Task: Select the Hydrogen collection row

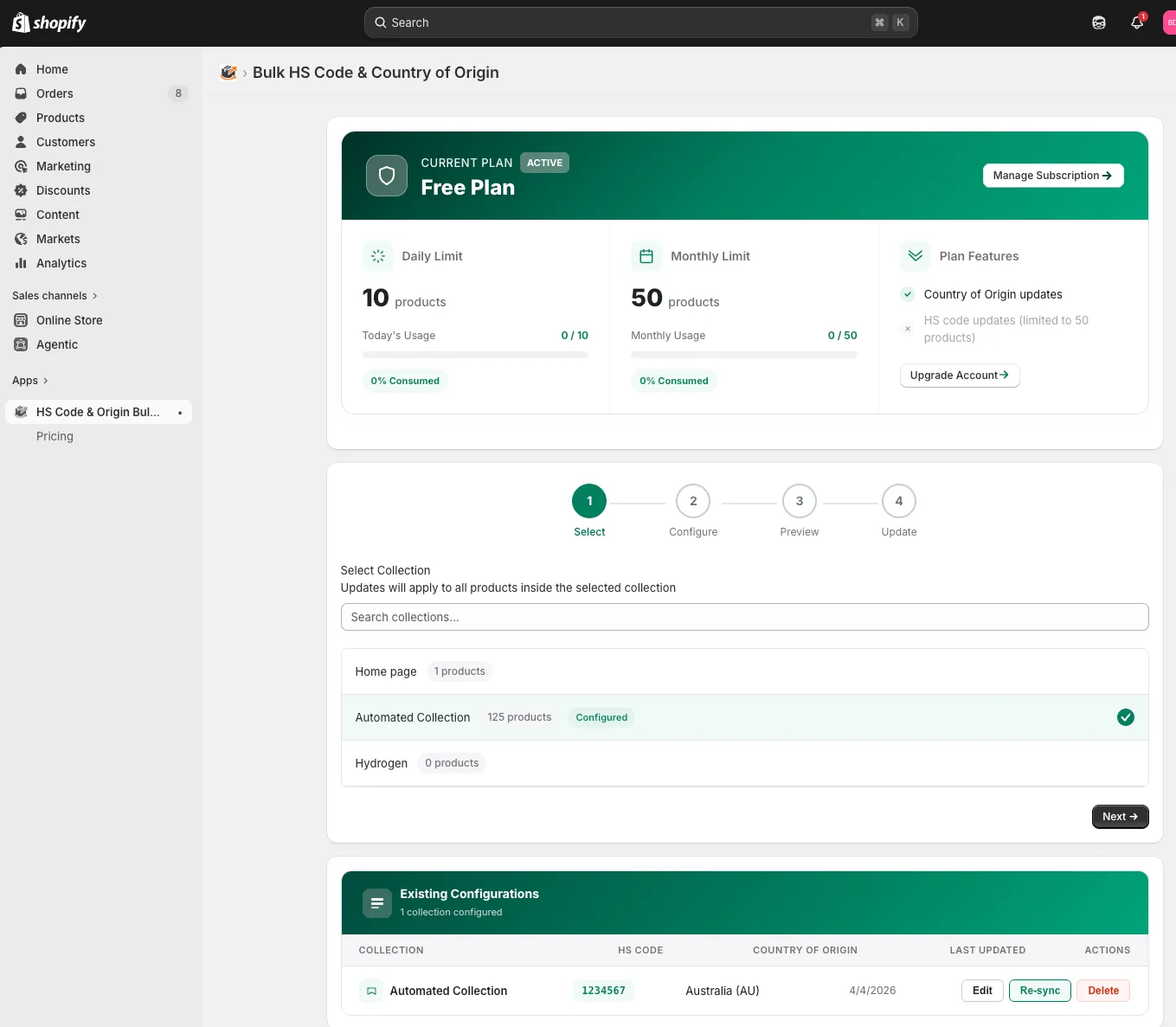Action: tap(745, 763)
